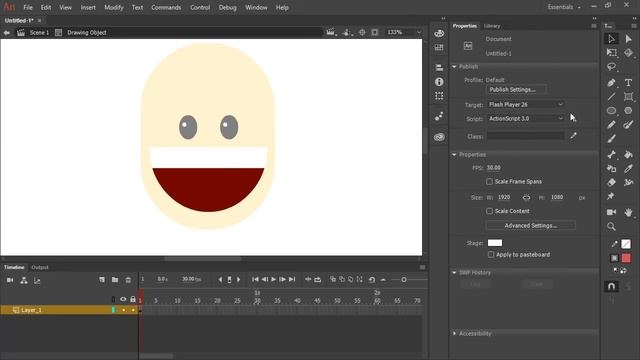Collapse the Properties section
The height and width of the screenshot is (360, 640).
tap(454, 155)
